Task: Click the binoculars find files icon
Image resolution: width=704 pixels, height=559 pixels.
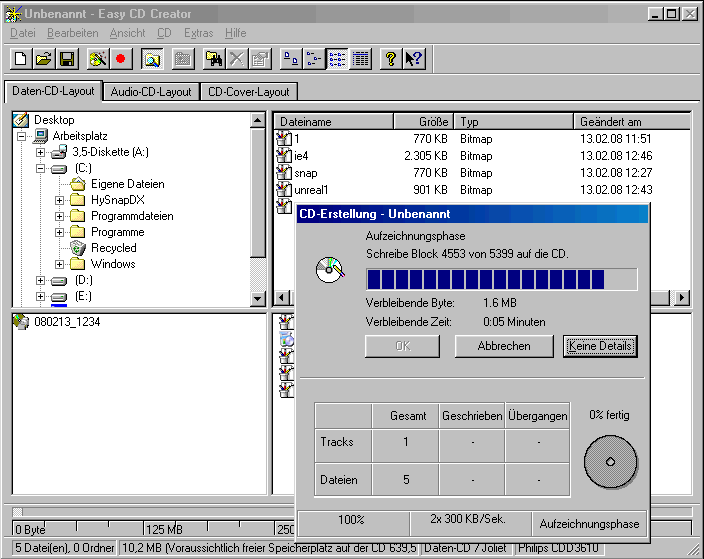Action: pos(214,59)
